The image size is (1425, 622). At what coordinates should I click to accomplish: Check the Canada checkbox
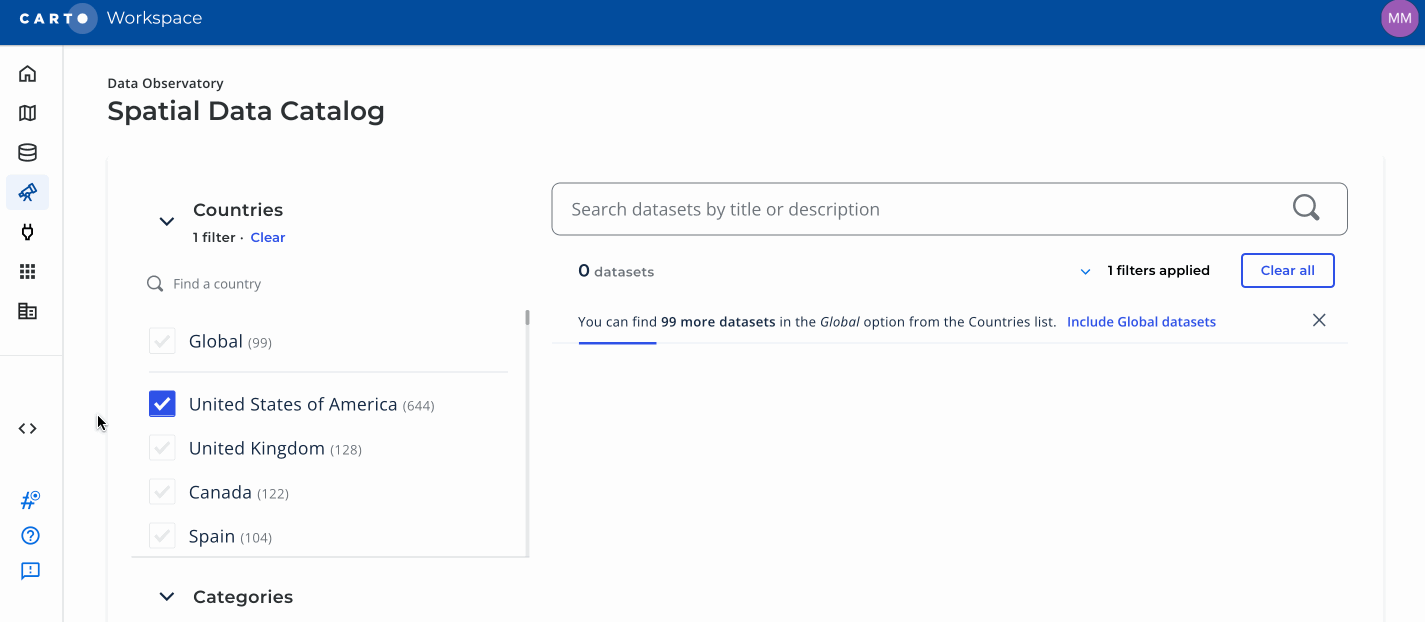coord(162,492)
